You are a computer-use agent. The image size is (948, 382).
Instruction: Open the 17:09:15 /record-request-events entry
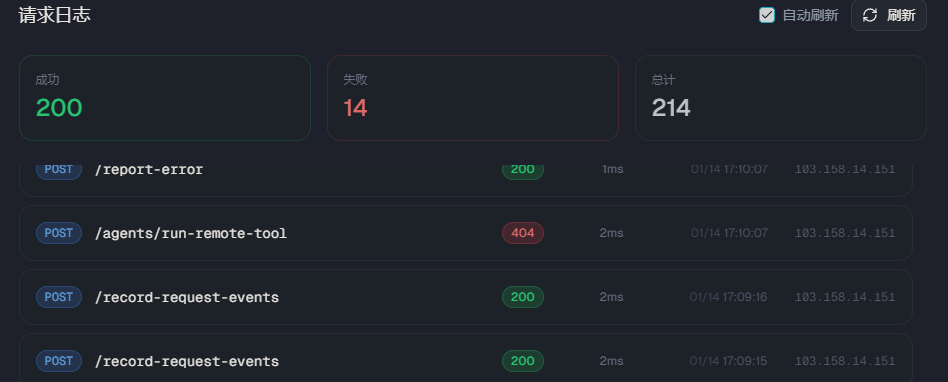click(466, 358)
